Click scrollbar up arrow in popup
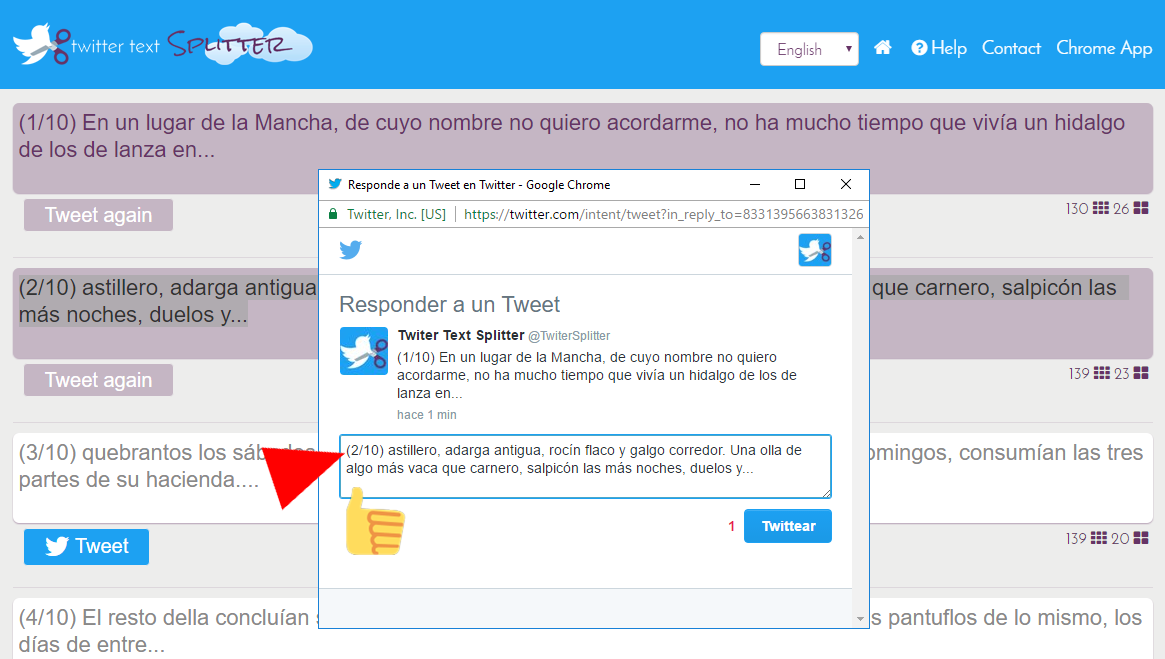1165x659 pixels. pos(860,237)
